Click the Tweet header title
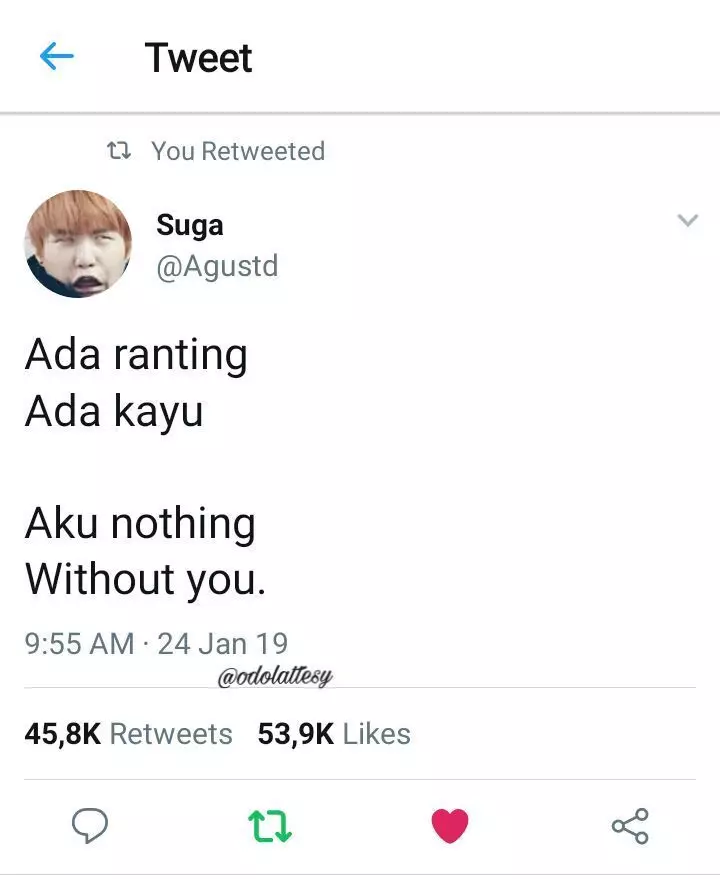 tap(199, 57)
